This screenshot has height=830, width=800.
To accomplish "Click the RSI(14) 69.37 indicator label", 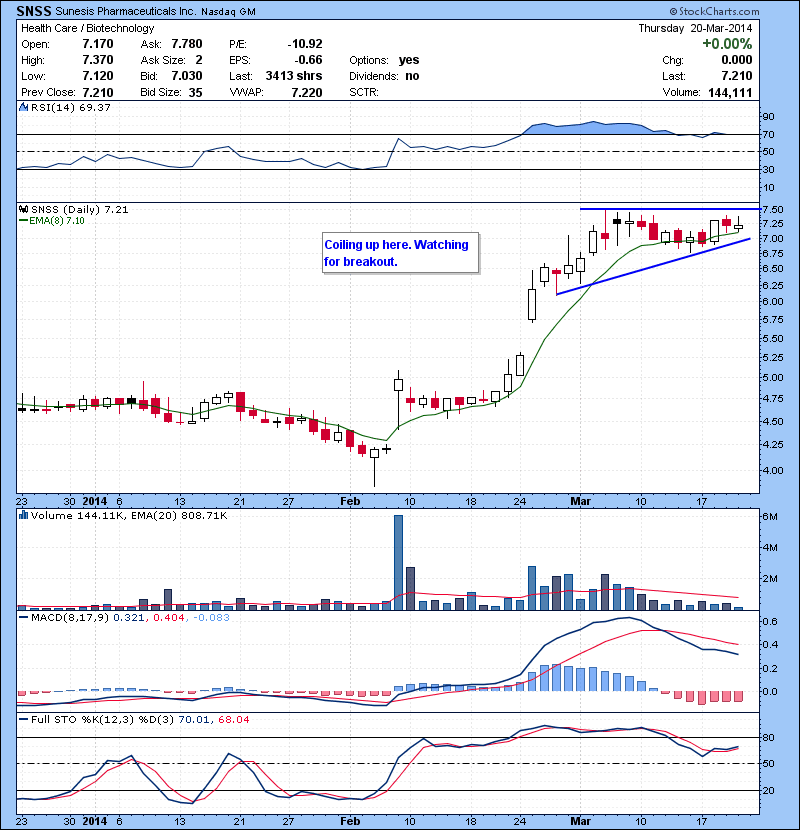I will 70,107.
